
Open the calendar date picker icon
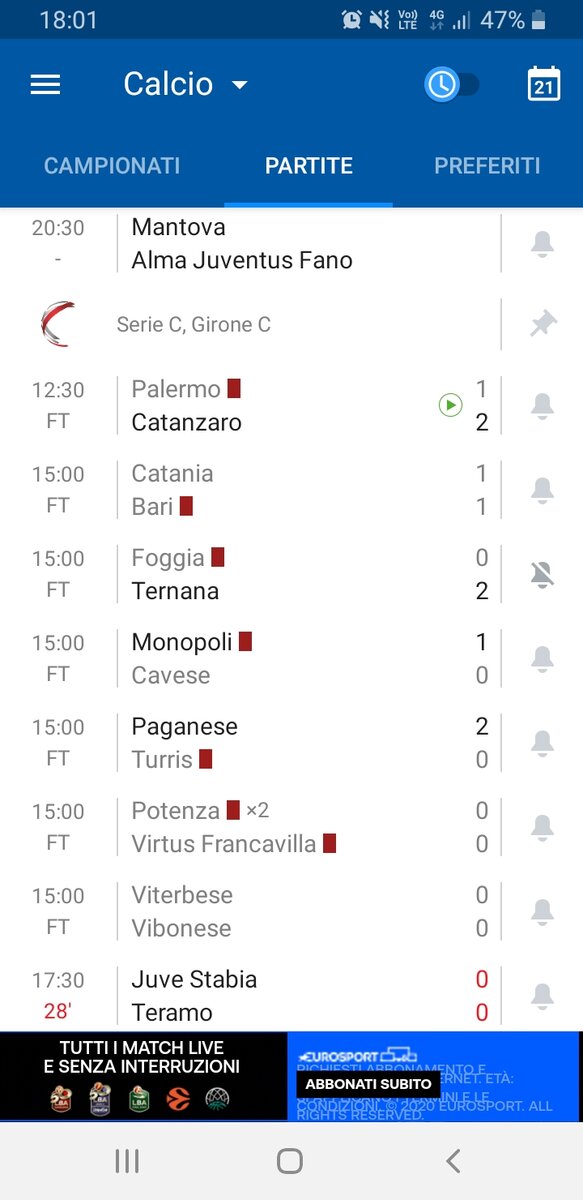543,84
